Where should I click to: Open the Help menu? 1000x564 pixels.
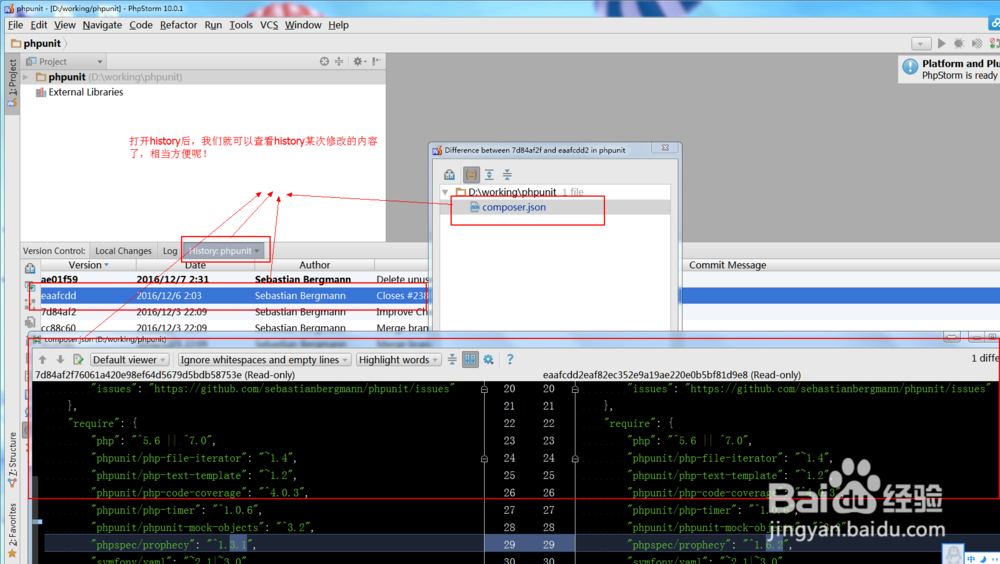coord(338,25)
